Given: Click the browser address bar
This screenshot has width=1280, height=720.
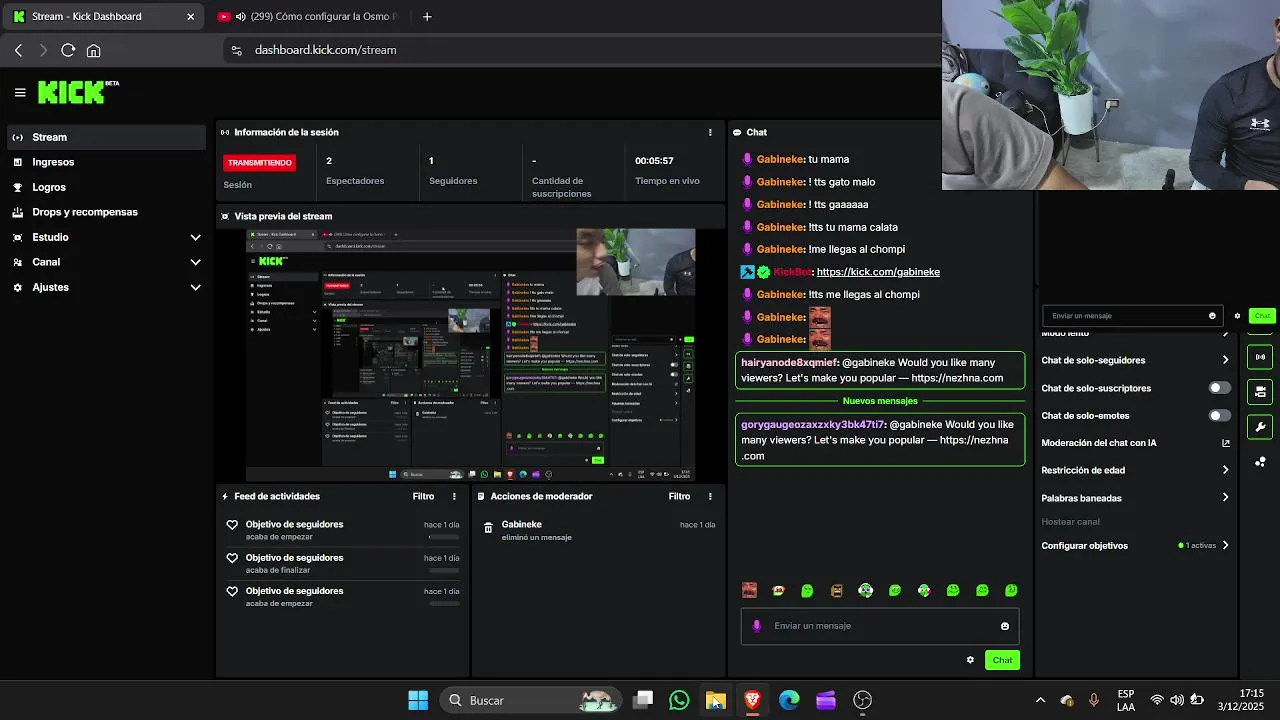Looking at the screenshot, I should (x=580, y=50).
